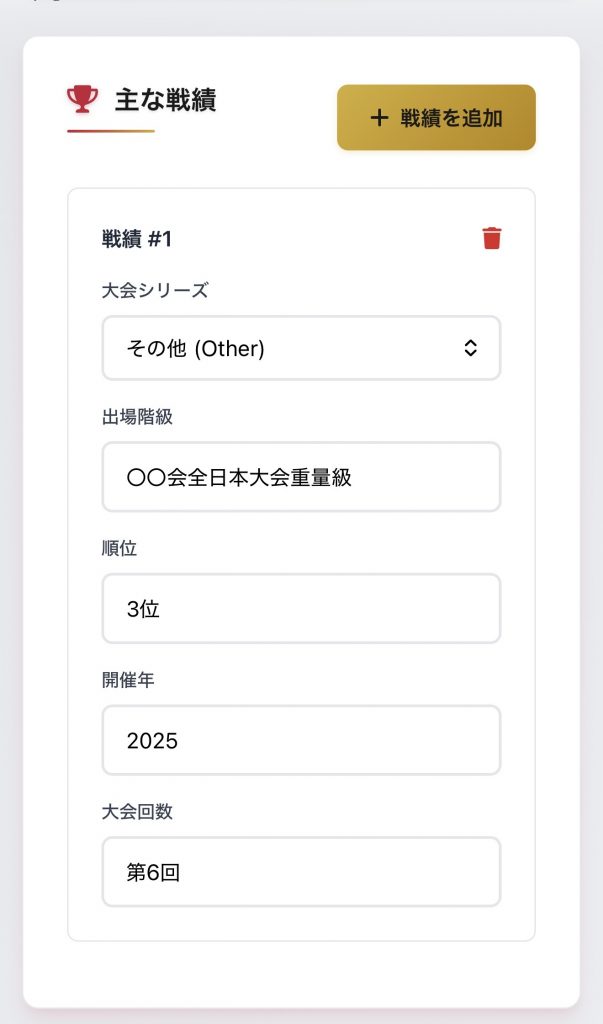Click the trophy icon beside 主な戦績

[x=83, y=99]
